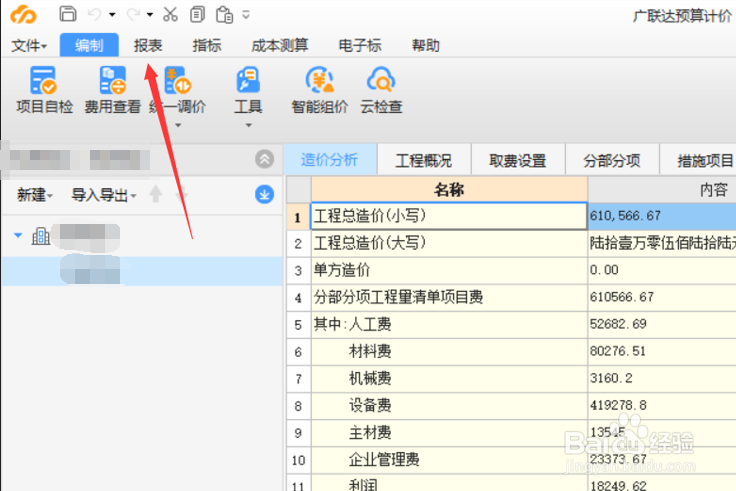The height and width of the screenshot is (491, 736).
Task: Switch to the 分部分项 tab
Action: [x=612, y=161]
